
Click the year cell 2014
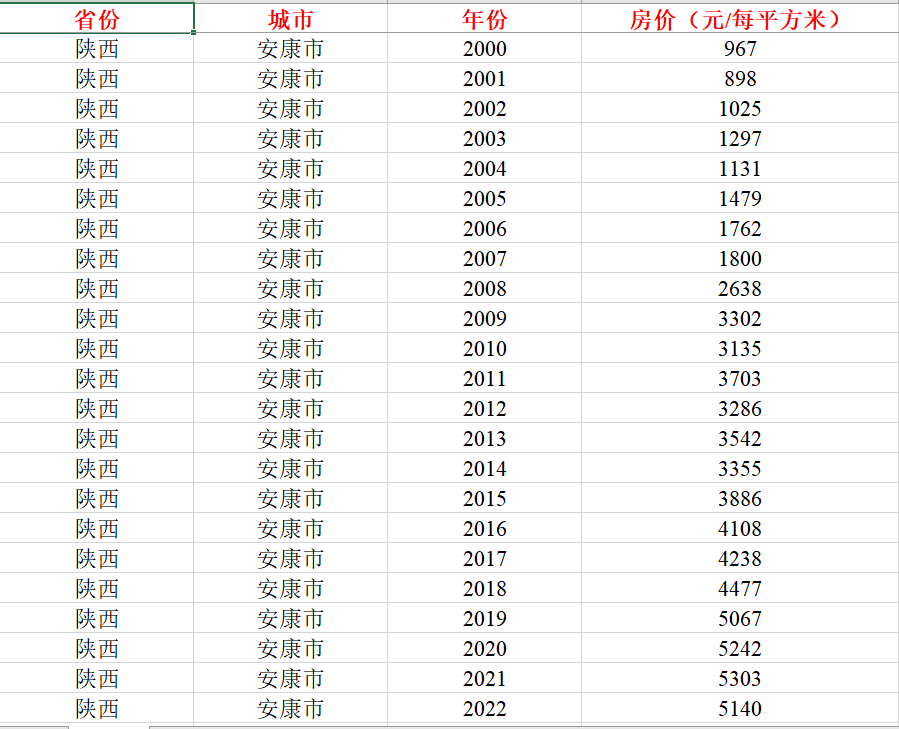[484, 468]
